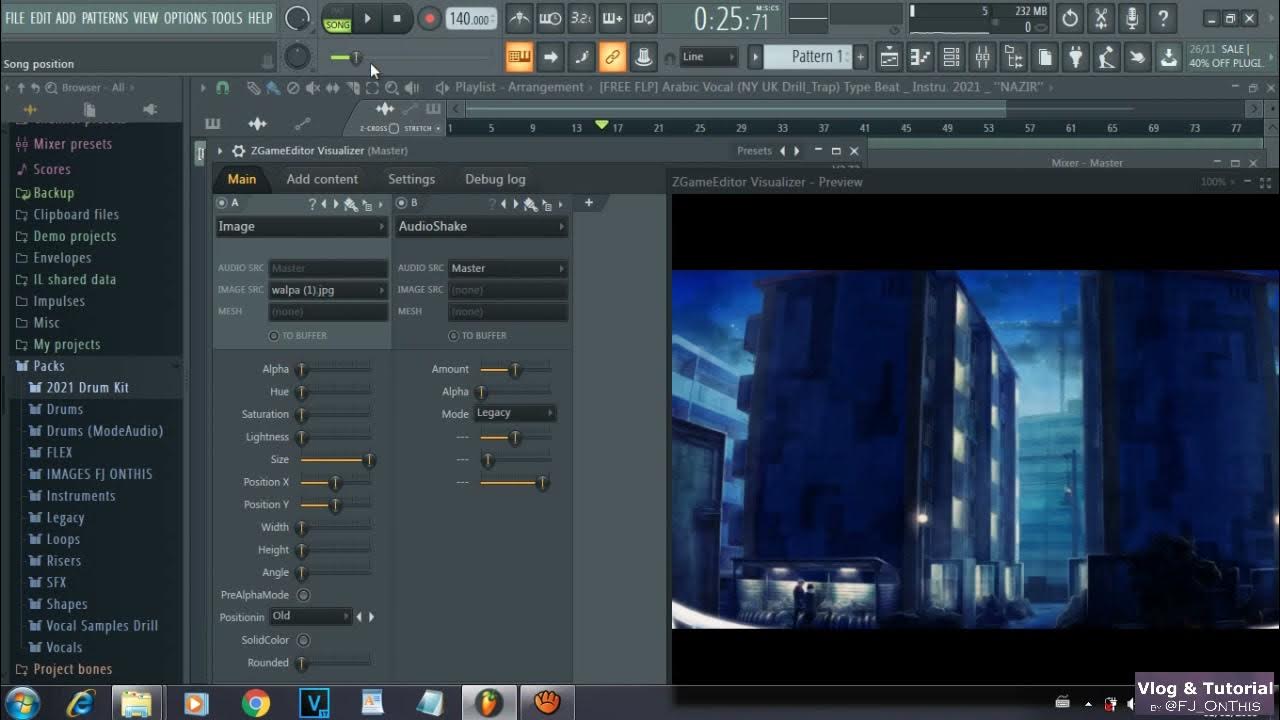Open the PATTERNS menu
Image resolution: width=1280 pixels, height=720 pixels.
coord(104,18)
